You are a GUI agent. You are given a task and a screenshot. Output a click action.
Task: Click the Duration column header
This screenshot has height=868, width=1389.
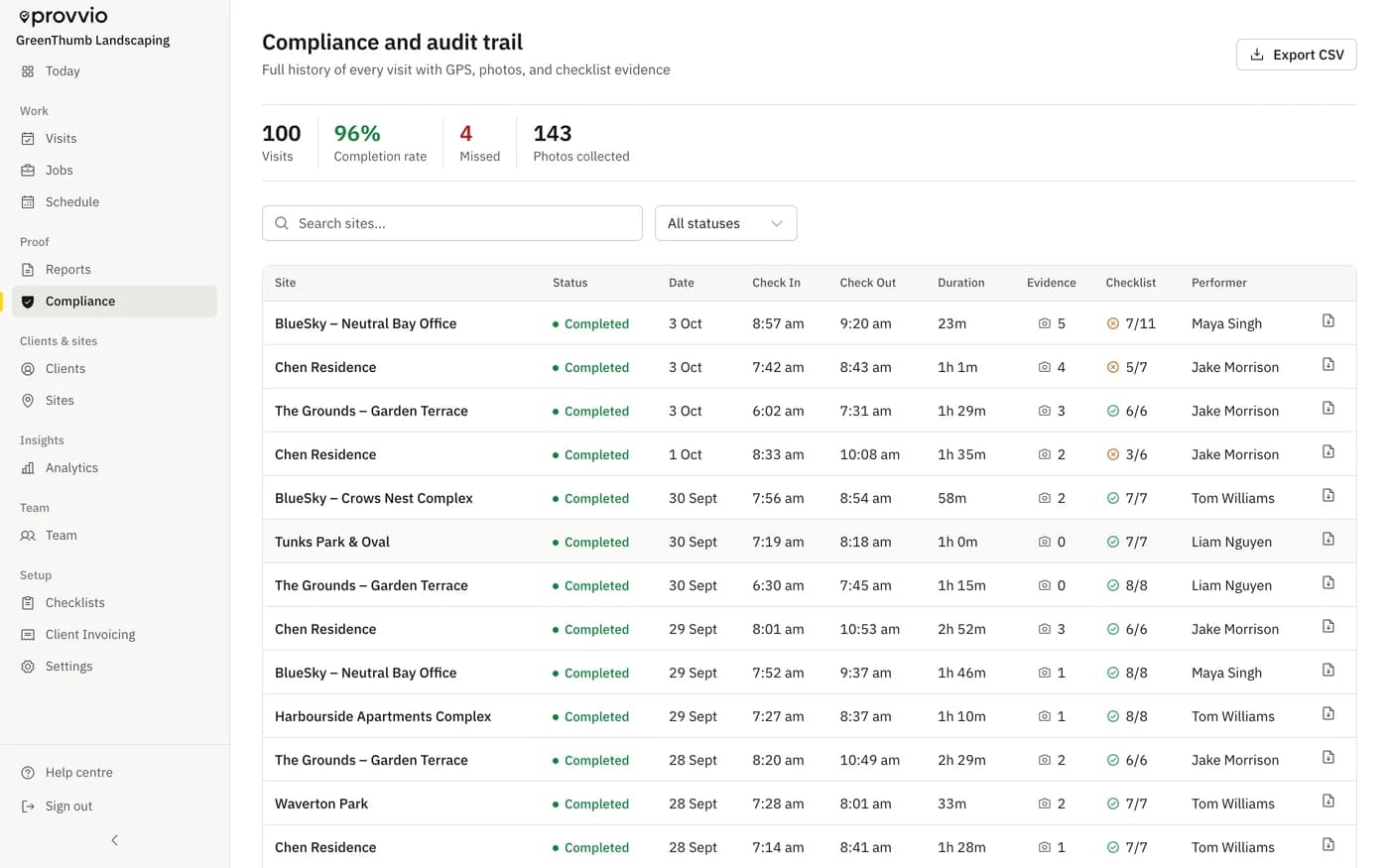pos(961,283)
